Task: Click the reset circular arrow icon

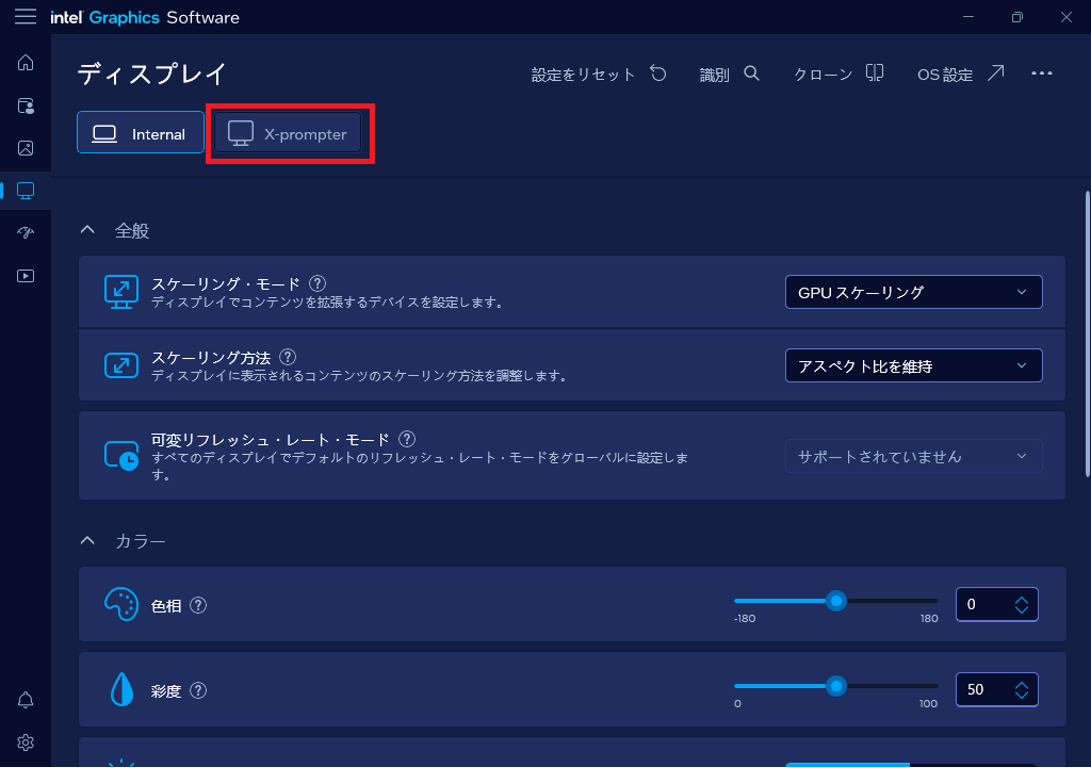Action: [658, 73]
